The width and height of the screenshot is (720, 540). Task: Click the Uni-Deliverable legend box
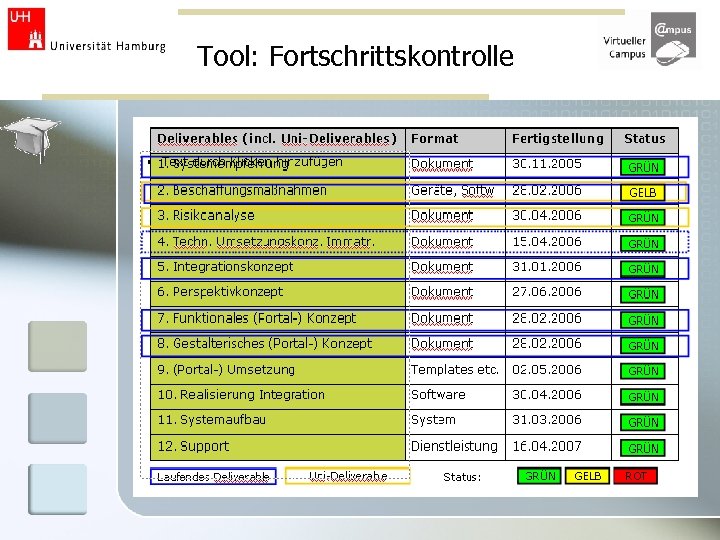click(347, 476)
